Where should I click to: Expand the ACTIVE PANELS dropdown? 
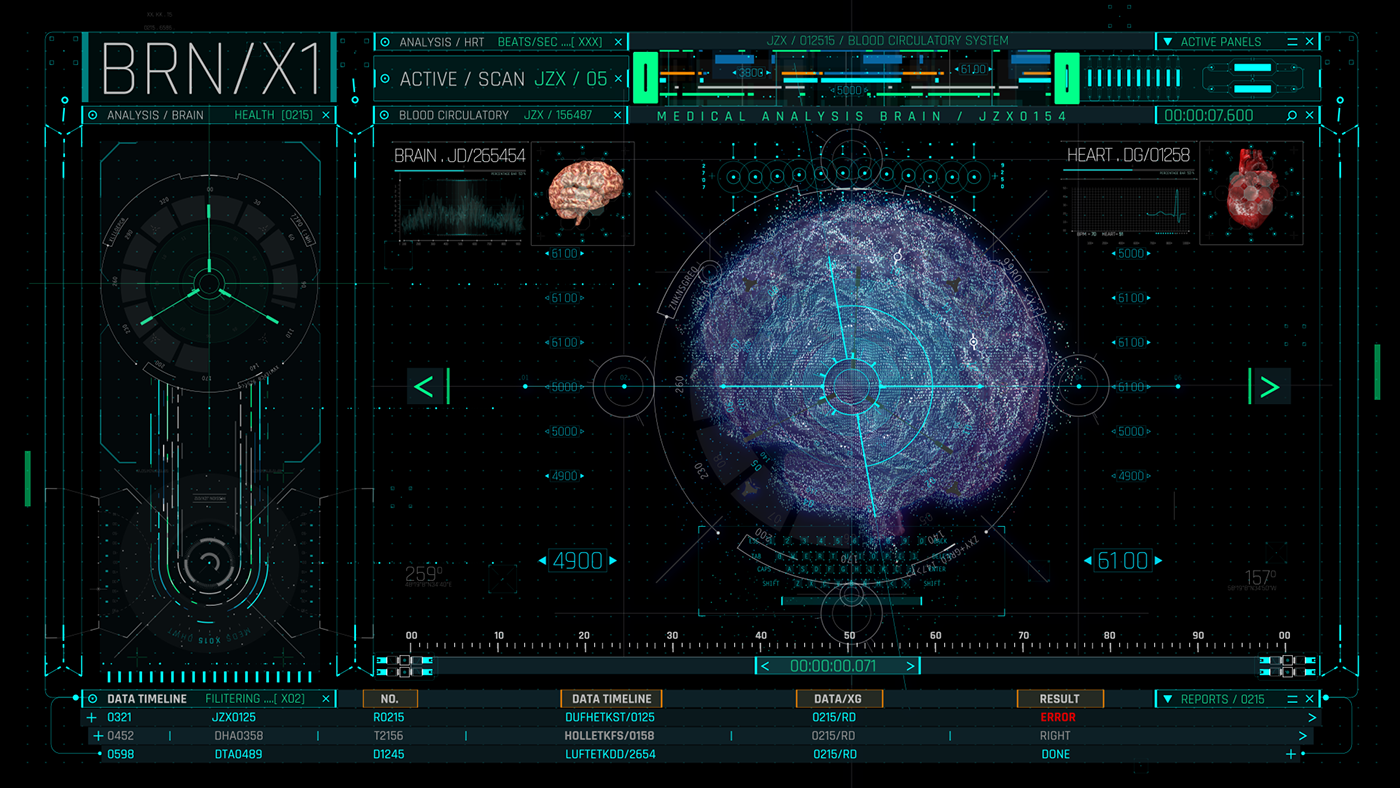[1167, 42]
